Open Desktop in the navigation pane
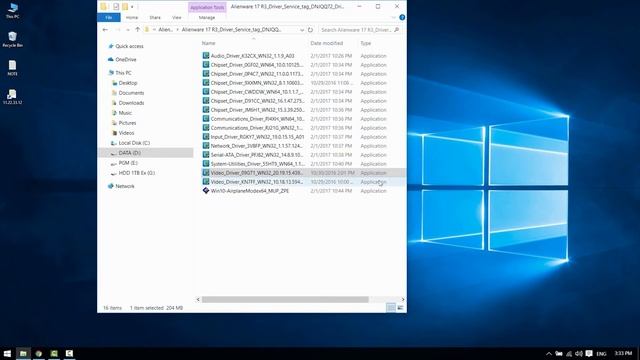This screenshot has height=360, width=640. [x=128, y=83]
